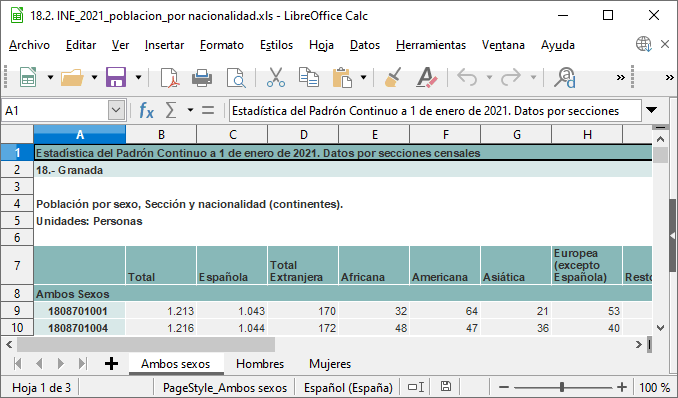Click the Name Box showing A1
Screen dimensions: 678x398
click(55, 111)
